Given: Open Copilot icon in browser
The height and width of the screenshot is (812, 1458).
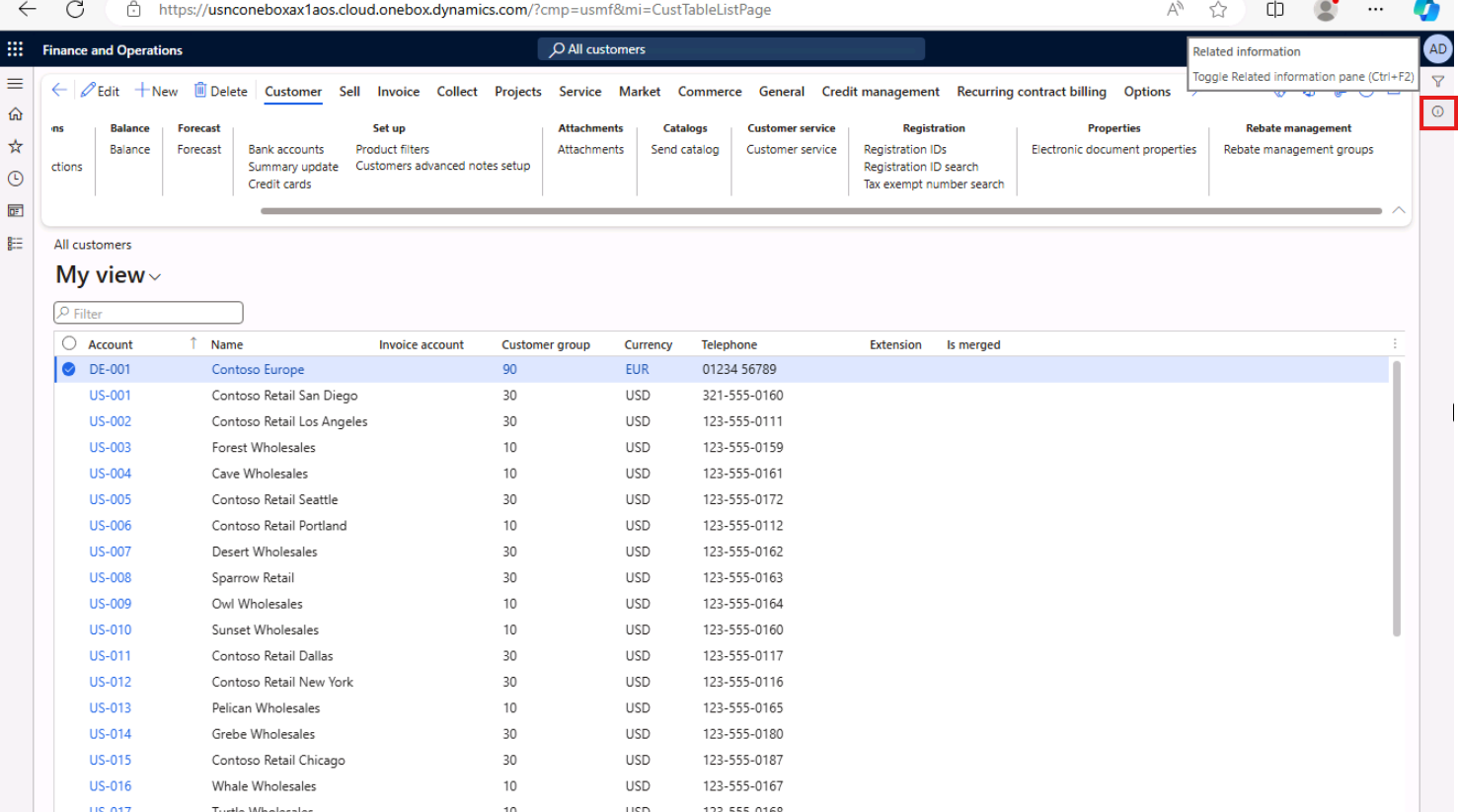Looking at the screenshot, I should 1425,10.
